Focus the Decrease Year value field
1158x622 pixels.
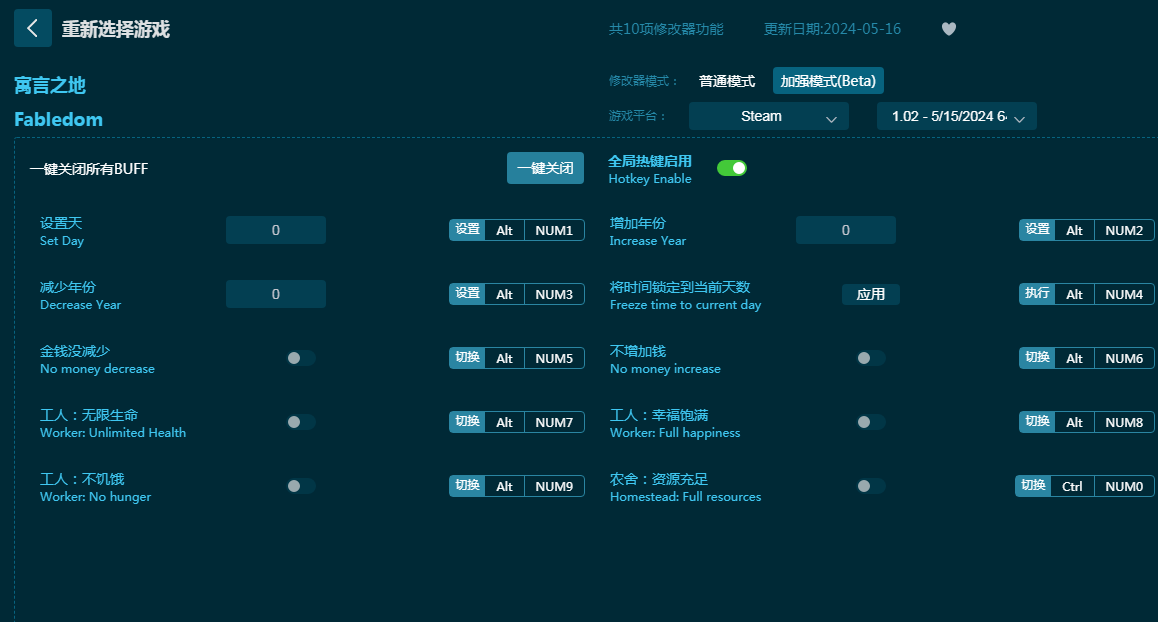point(275,294)
